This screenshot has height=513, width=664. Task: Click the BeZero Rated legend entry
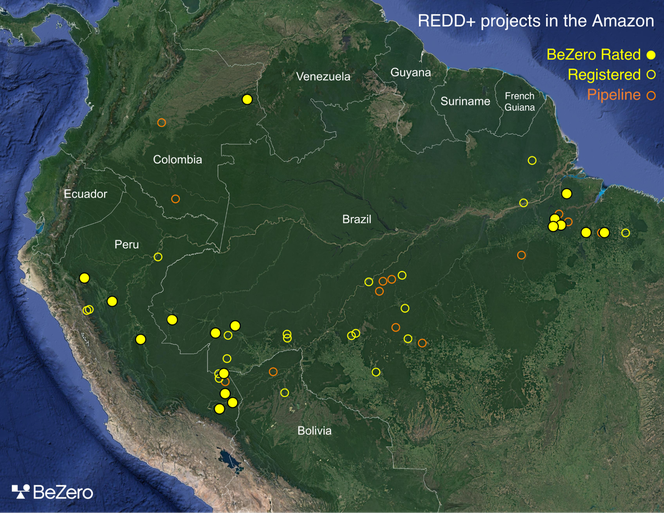pos(601,55)
